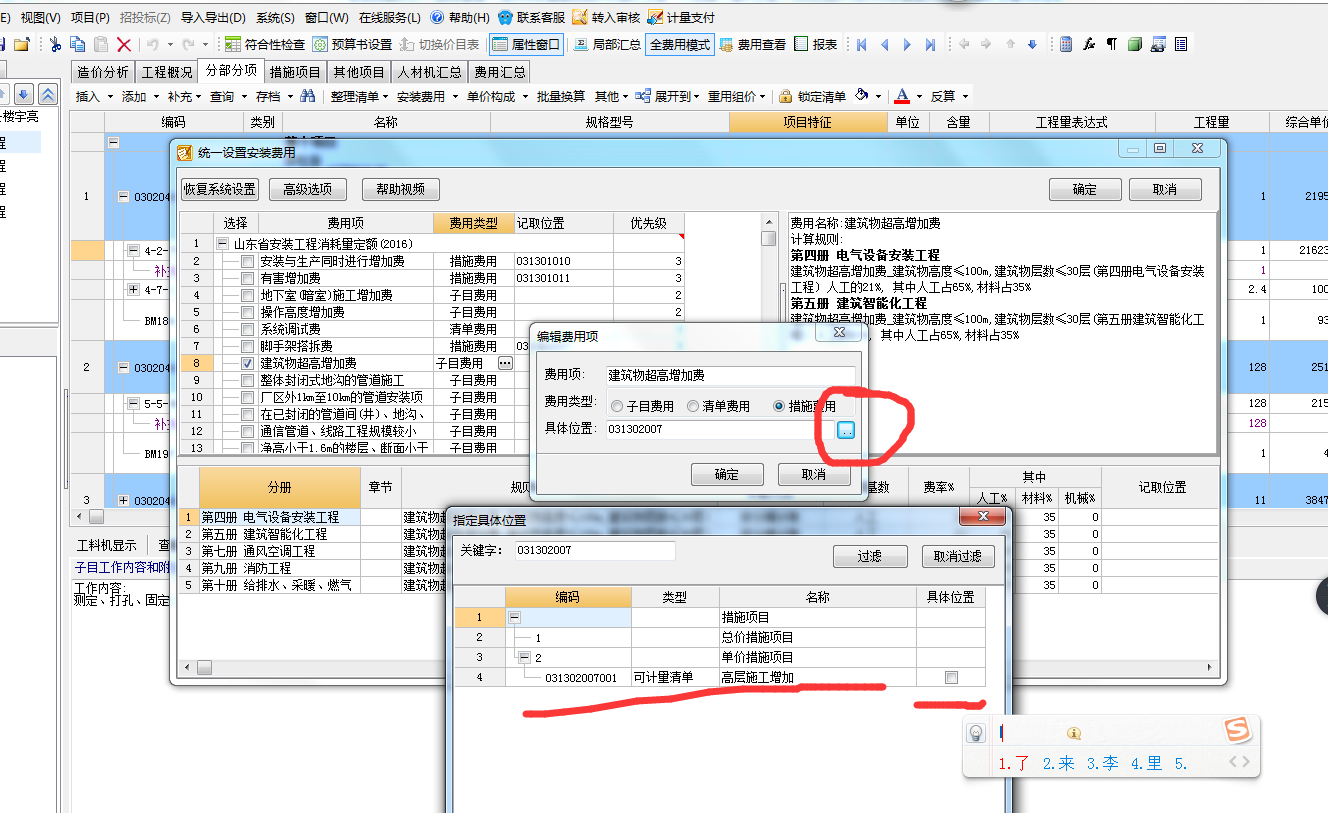The width and height of the screenshot is (1328, 813).
Task: Click 确定 in 编辑费用项 dialog
Action: pyautogui.click(x=727, y=474)
